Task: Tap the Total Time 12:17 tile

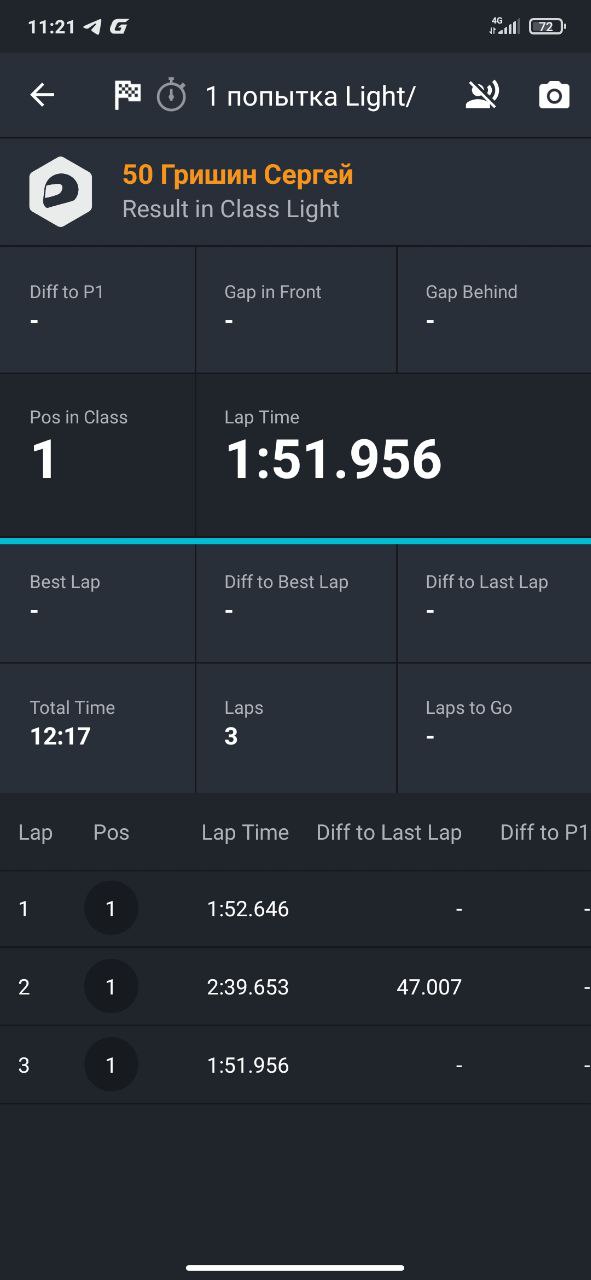Action: coord(97,727)
